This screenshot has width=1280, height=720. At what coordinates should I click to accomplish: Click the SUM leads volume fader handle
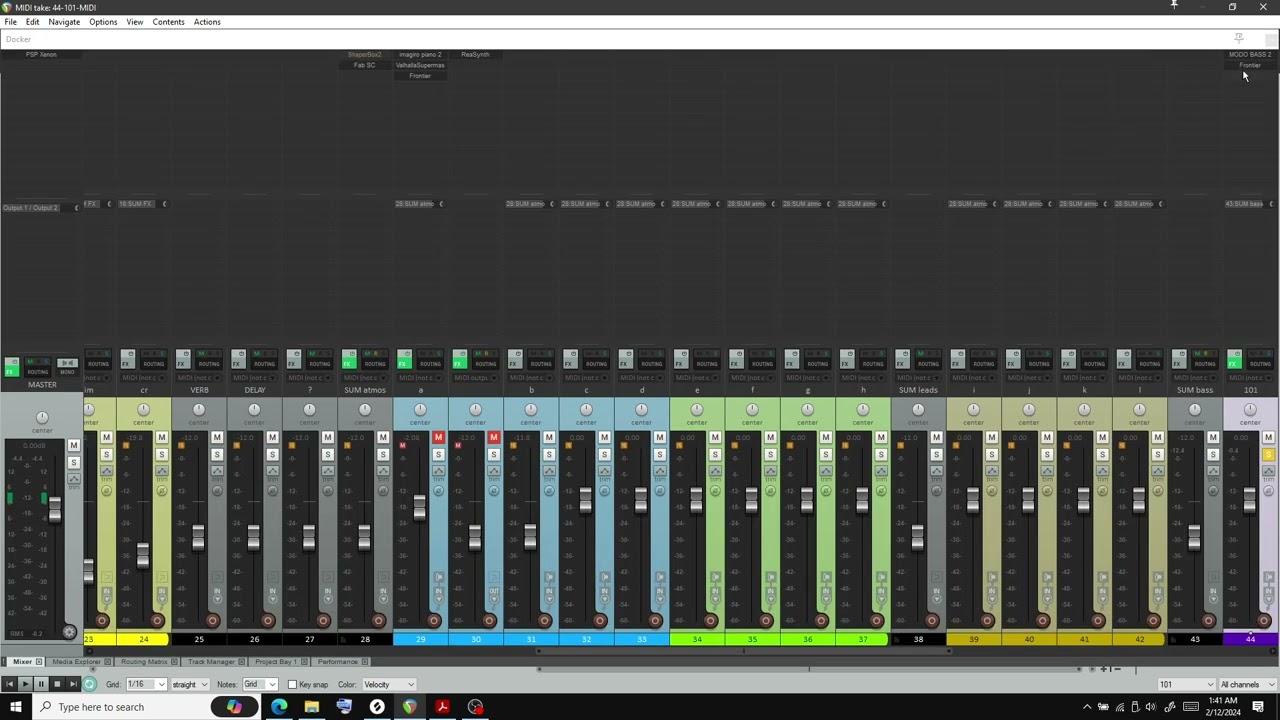coord(918,537)
